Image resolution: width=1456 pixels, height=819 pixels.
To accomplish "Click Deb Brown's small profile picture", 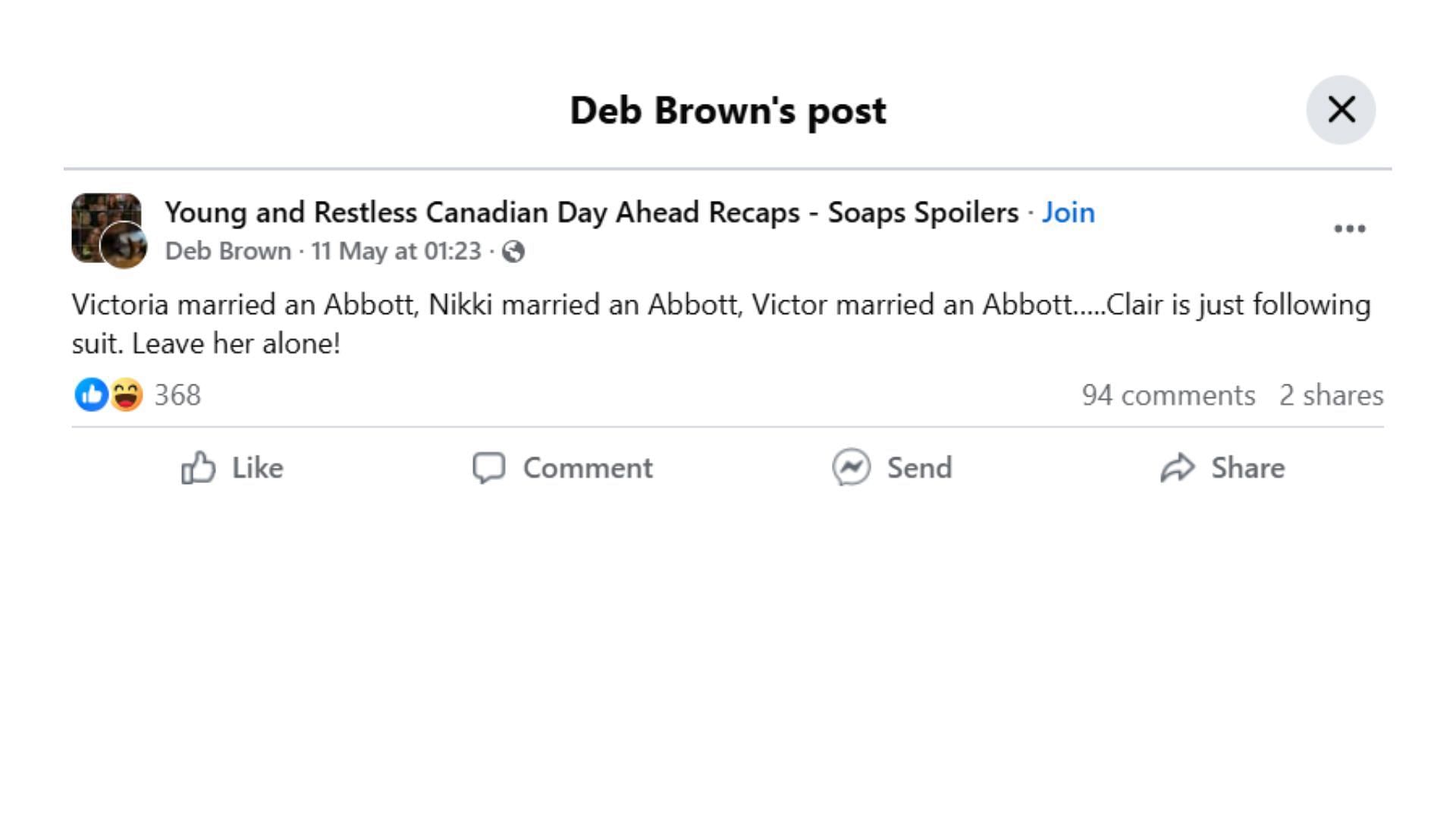I will (x=124, y=246).
